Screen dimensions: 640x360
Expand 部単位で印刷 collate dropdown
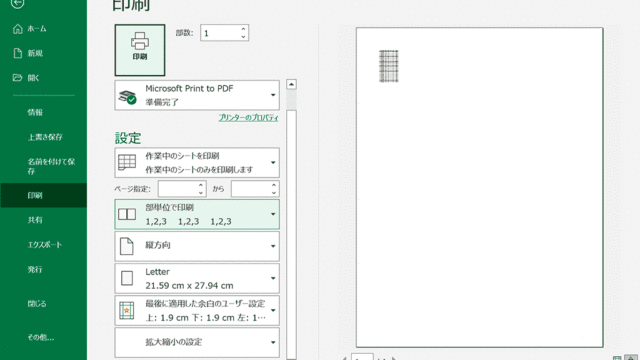(197, 214)
